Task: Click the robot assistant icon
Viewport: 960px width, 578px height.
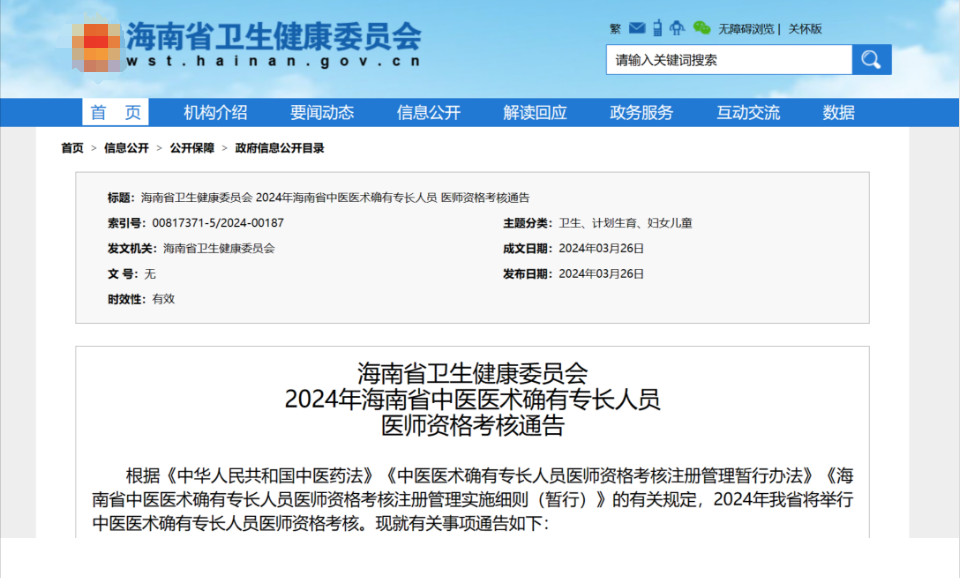Action: (x=677, y=28)
